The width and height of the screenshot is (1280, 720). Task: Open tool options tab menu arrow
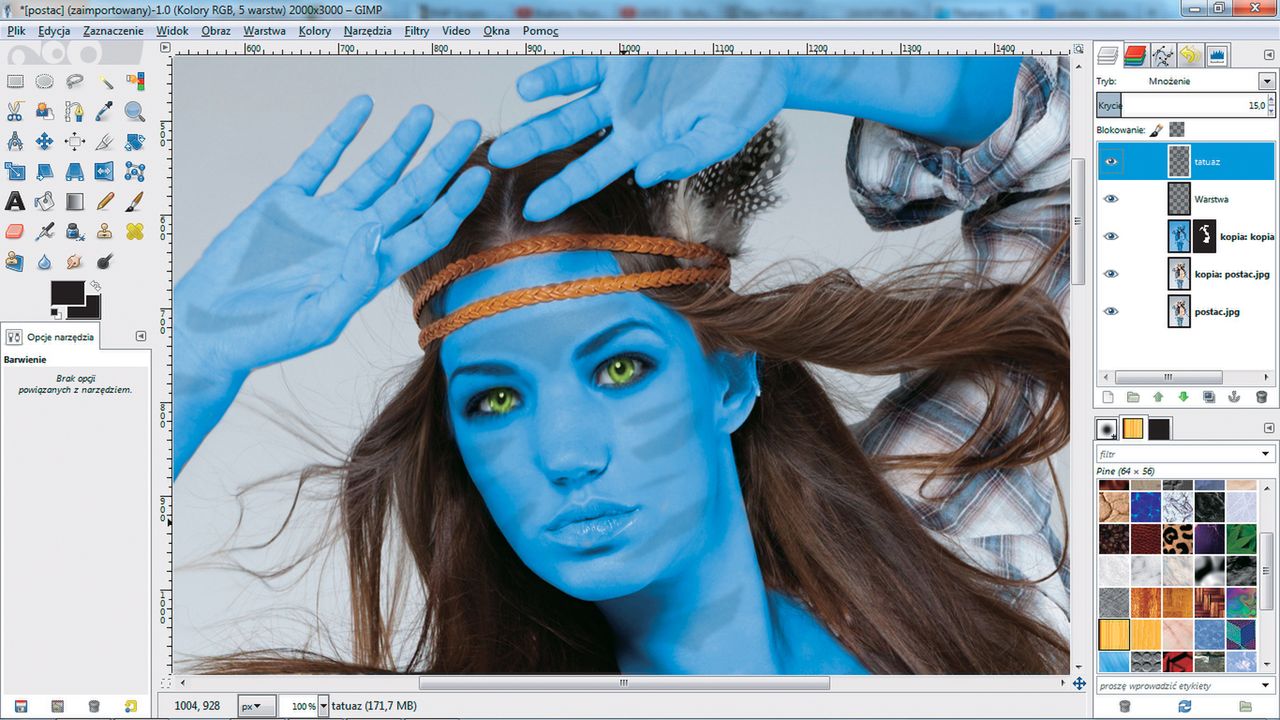pyautogui.click(x=141, y=336)
